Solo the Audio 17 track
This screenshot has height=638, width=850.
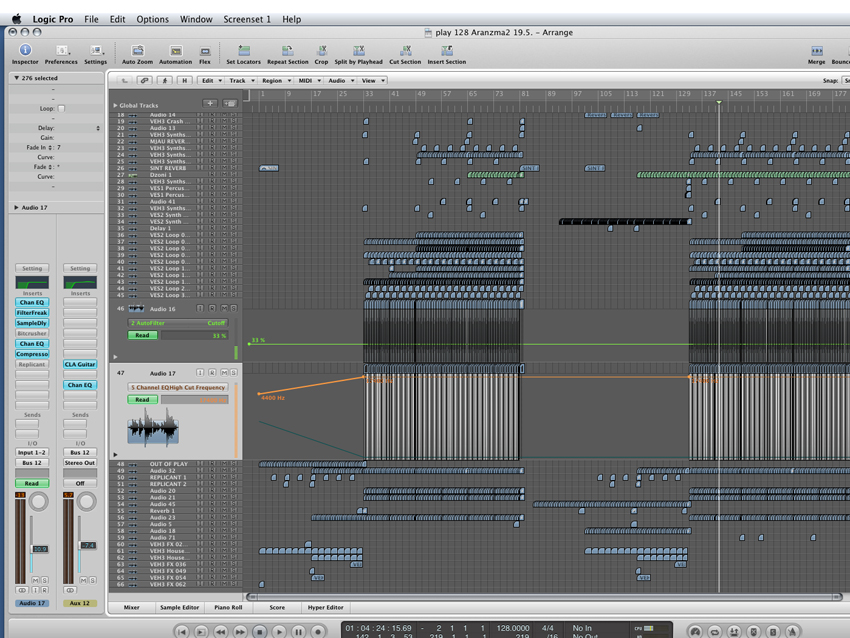pos(234,373)
